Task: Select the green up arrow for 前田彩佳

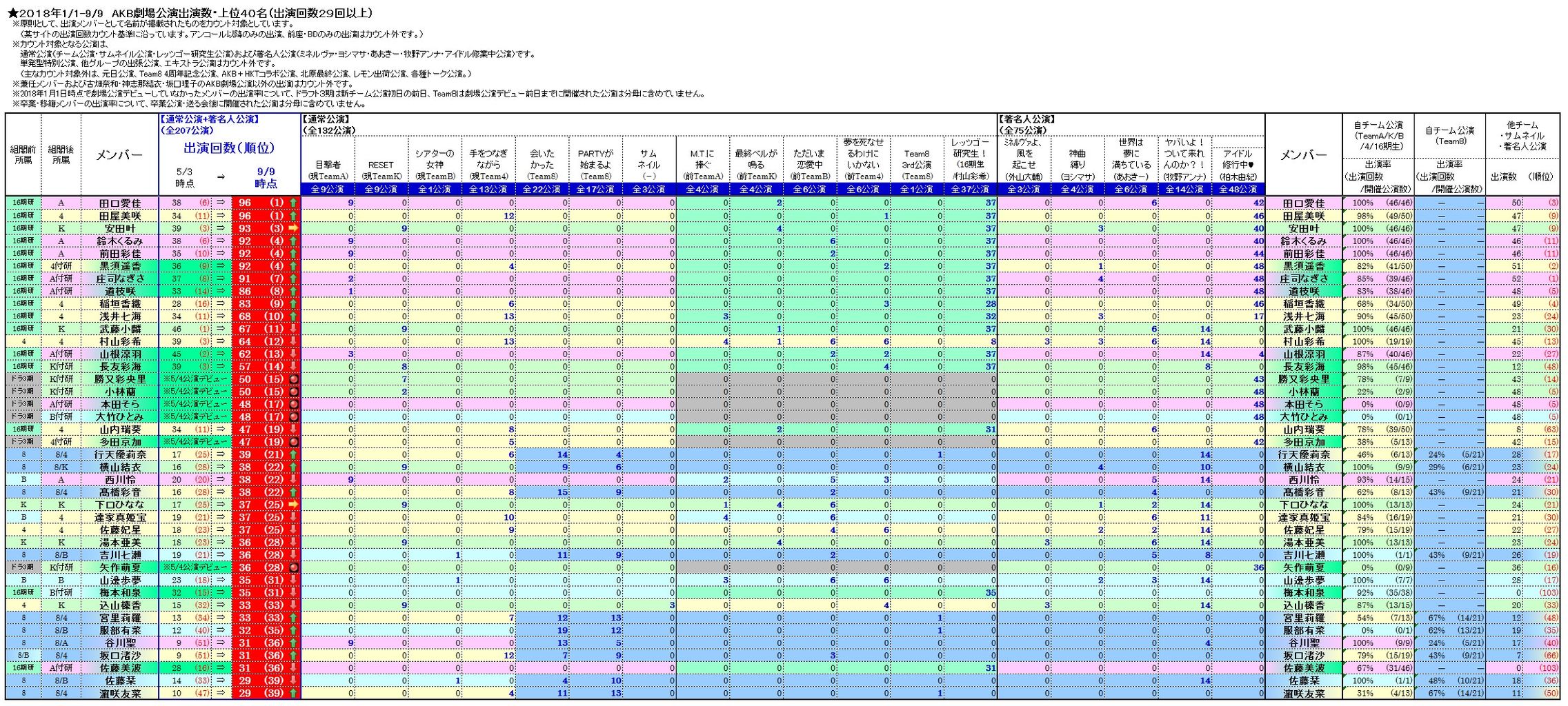Action: point(293,253)
